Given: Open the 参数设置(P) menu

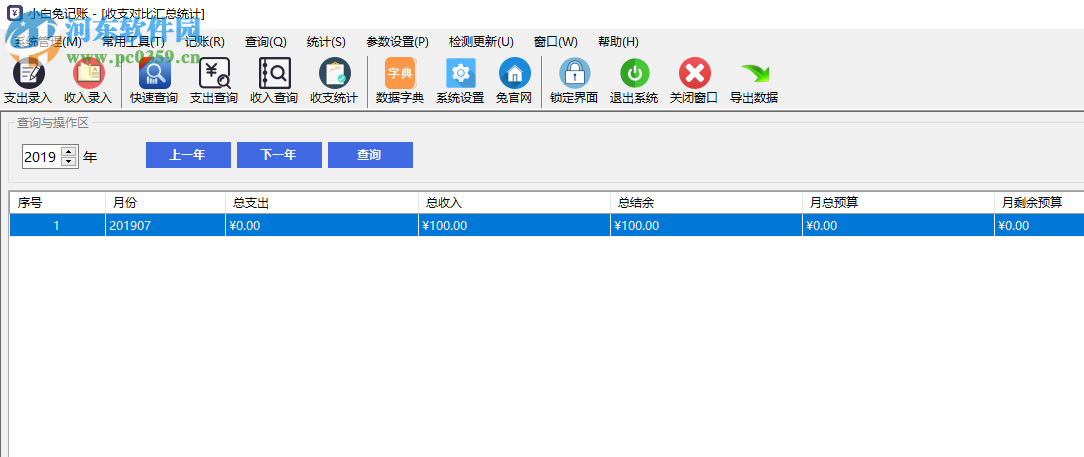Looking at the screenshot, I should tap(398, 41).
